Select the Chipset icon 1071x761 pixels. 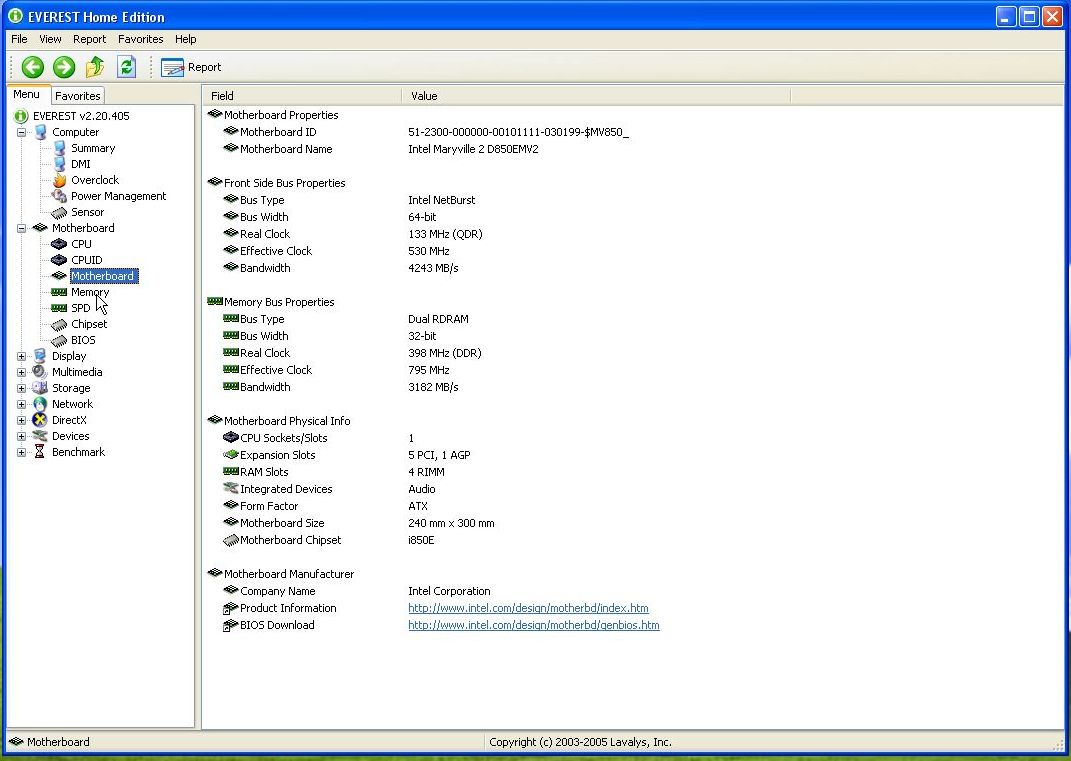pyautogui.click(x=59, y=324)
